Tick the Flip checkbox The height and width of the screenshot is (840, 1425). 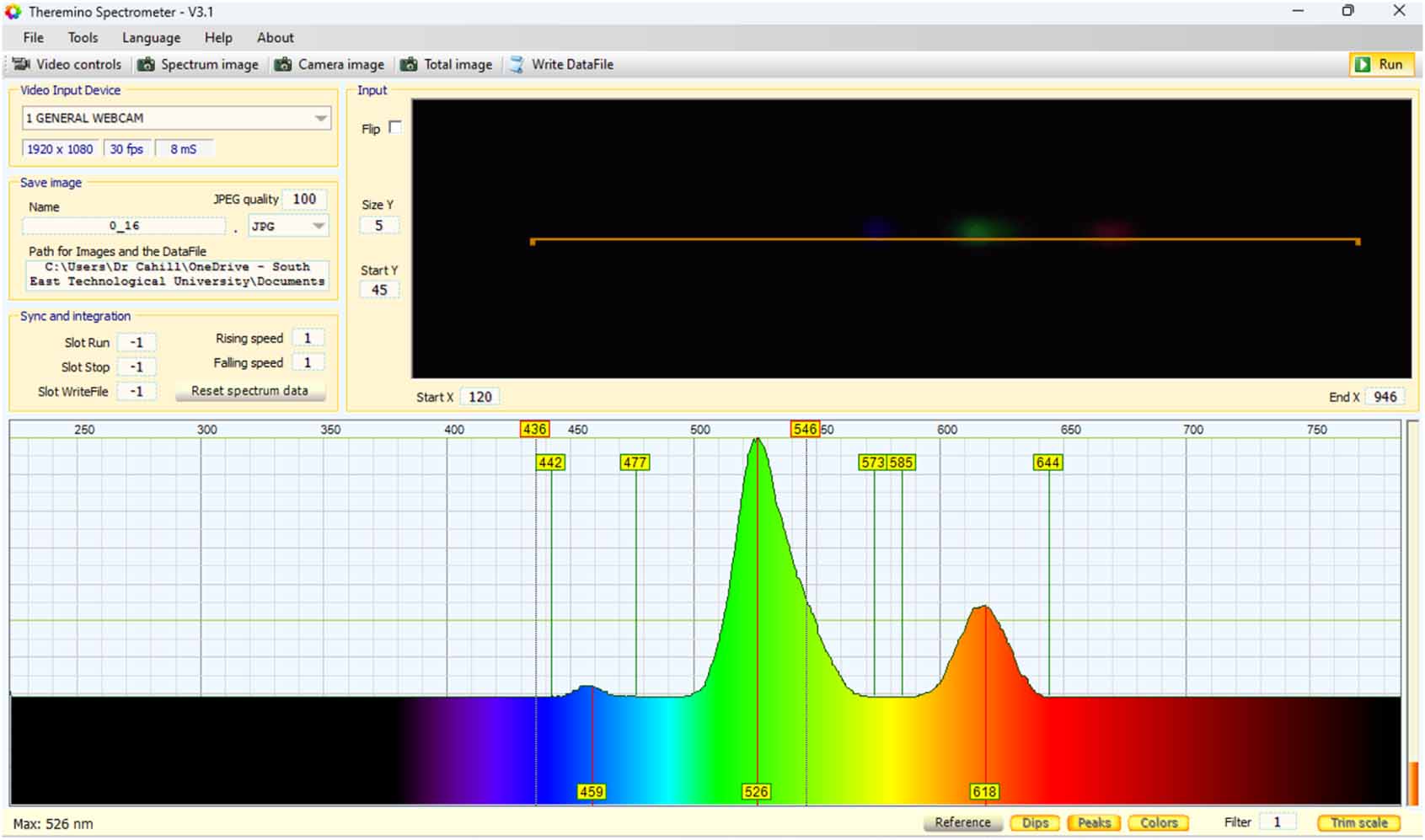pyautogui.click(x=395, y=127)
